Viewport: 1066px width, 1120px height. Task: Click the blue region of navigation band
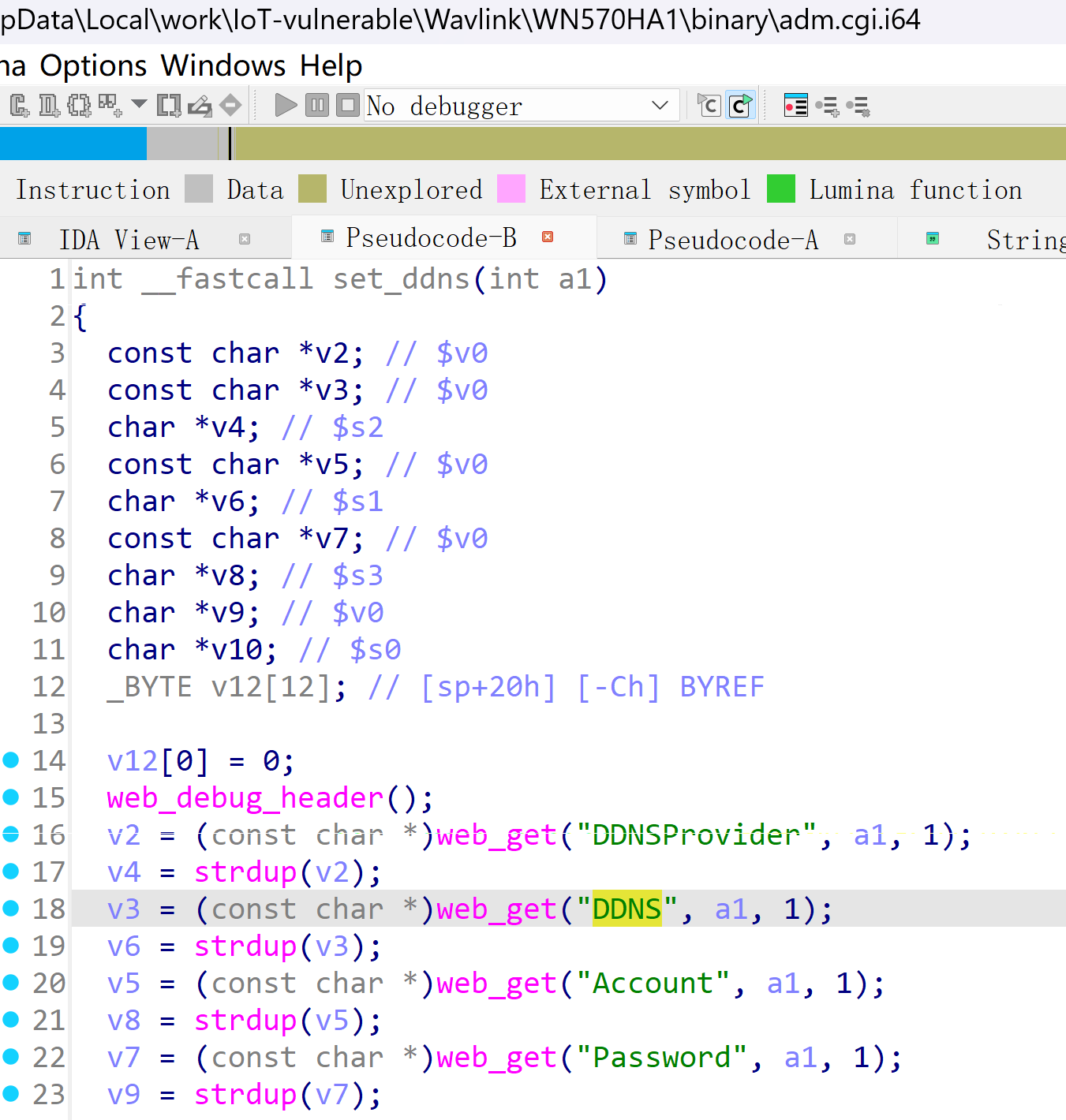pyautogui.click(x=73, y=144)
